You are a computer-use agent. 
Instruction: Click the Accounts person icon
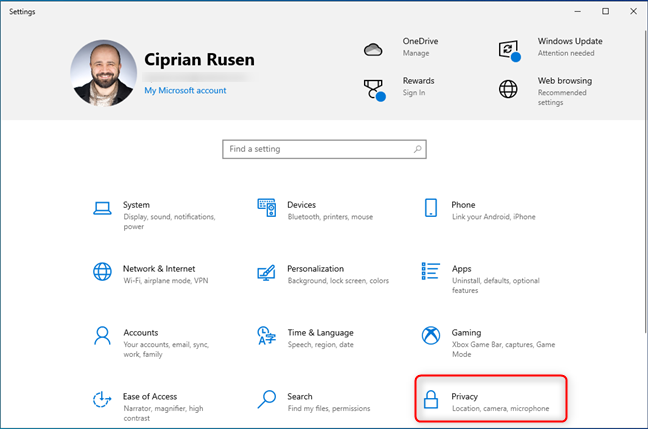coord(102,335)
